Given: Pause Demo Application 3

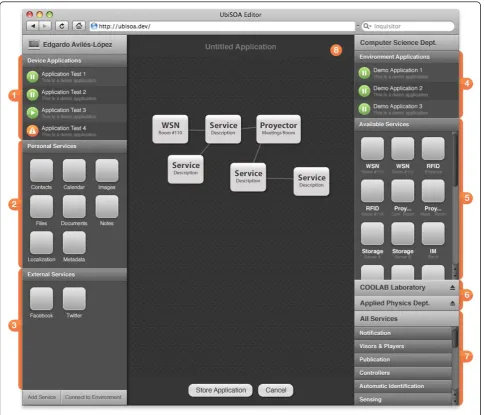Looking at the screenshot, I should pos(364,109).
